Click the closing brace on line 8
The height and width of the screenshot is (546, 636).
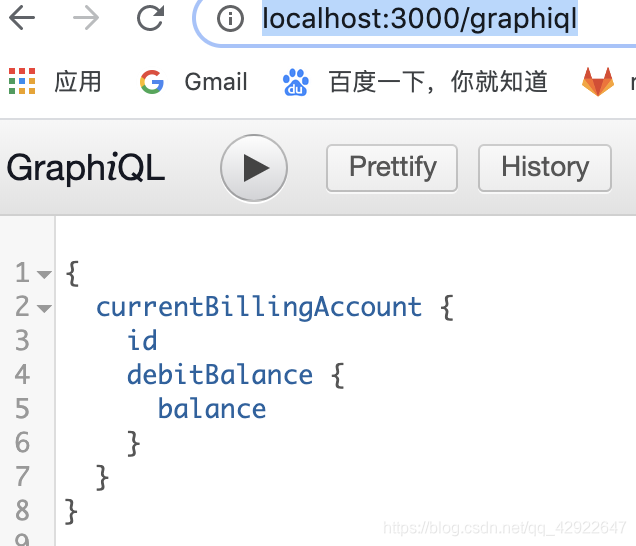[71, 511]
